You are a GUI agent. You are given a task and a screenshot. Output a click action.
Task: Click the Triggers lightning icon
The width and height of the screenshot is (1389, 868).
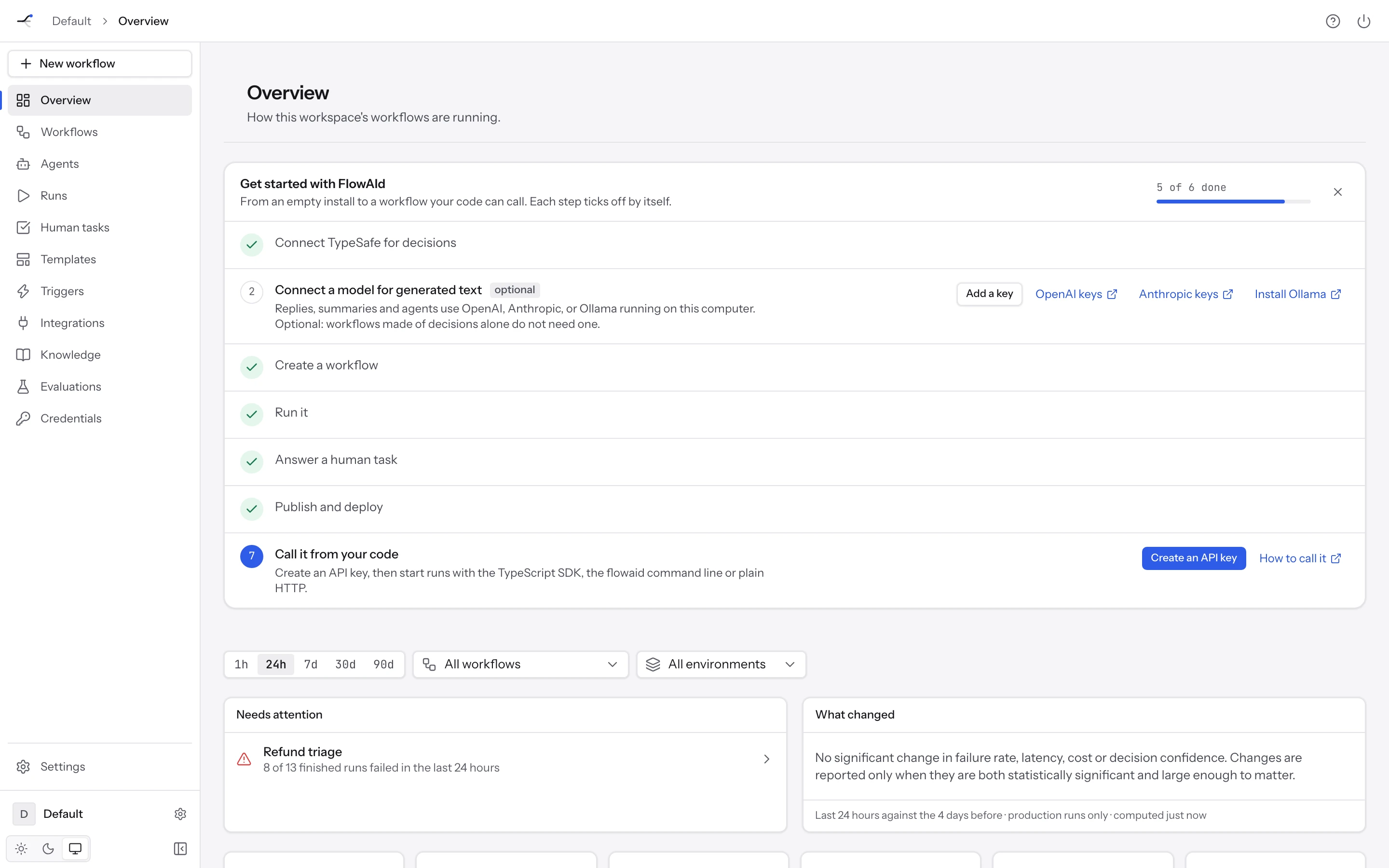click(x=23, y=291)
